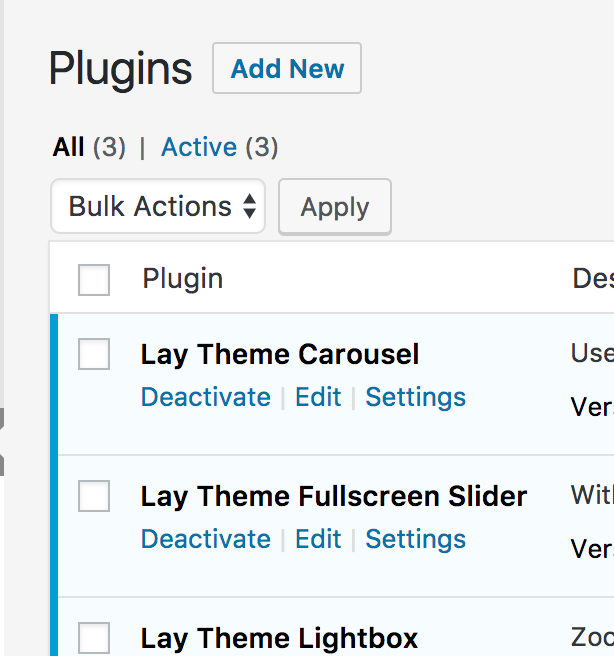The height and width of the screenshot is (656, 614).
Task: Deactivate the Lay Theme Carousel plugin
Action: 205,397
